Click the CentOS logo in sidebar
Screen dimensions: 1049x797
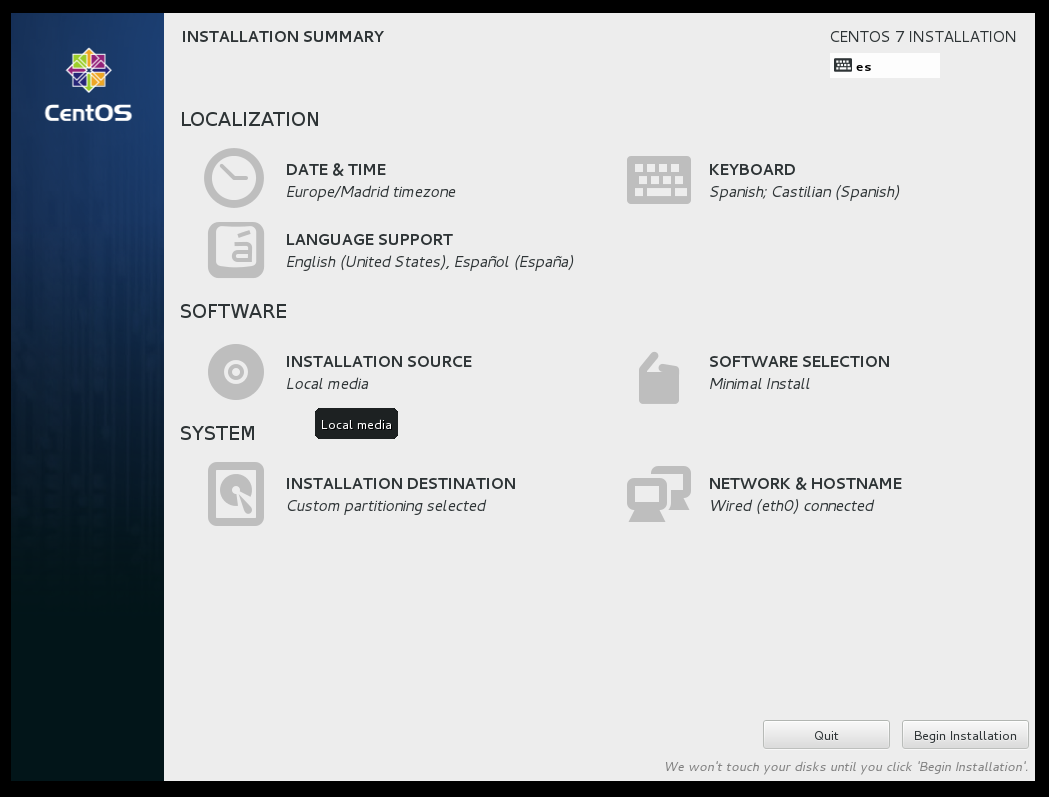point(88,85)
